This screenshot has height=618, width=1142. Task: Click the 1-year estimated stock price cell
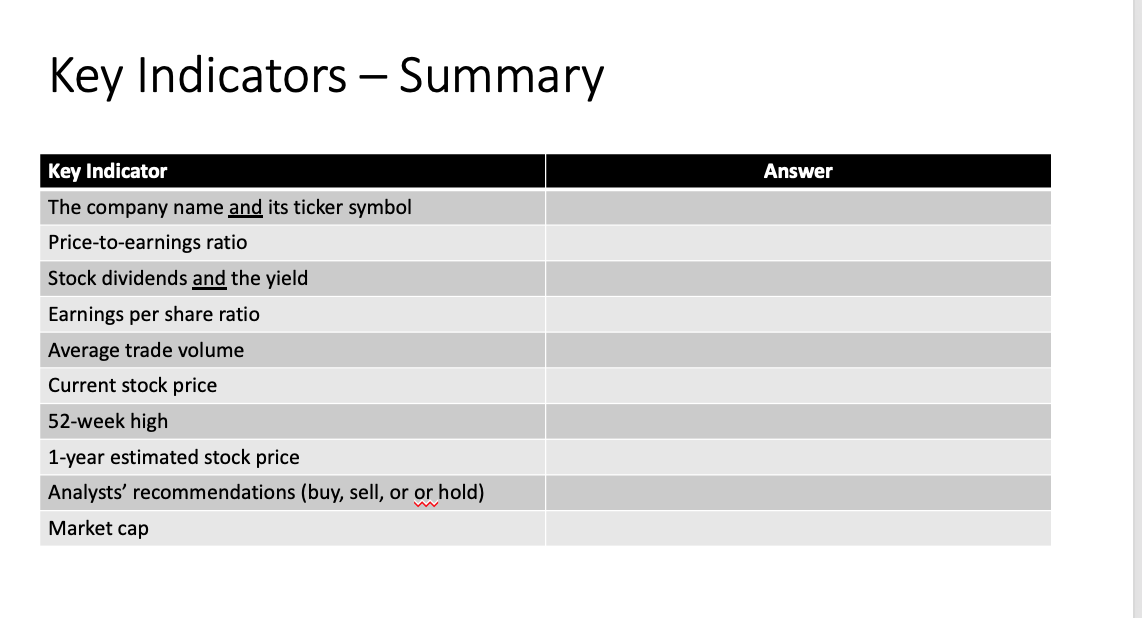pyautogui.click(x=293, y=457)
